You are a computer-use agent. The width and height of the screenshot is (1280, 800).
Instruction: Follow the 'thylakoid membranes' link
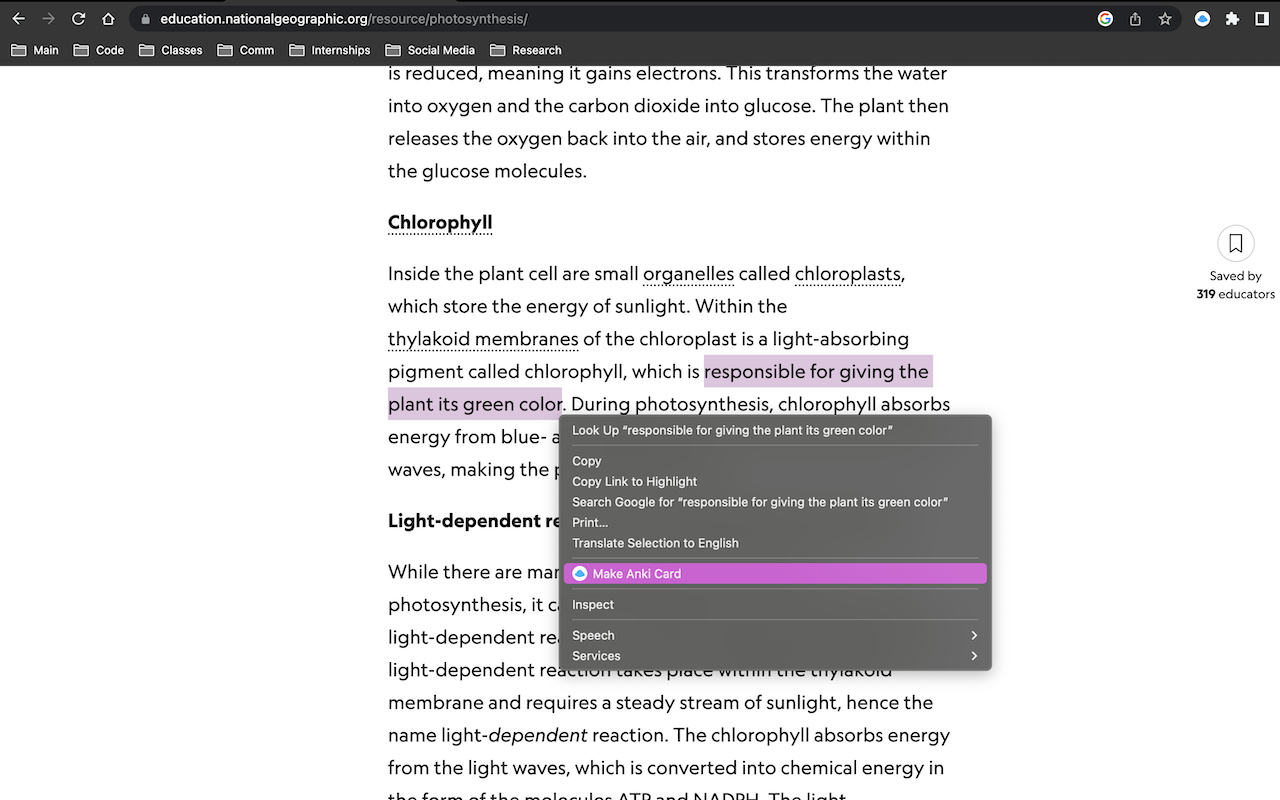(x=483, y=339)
